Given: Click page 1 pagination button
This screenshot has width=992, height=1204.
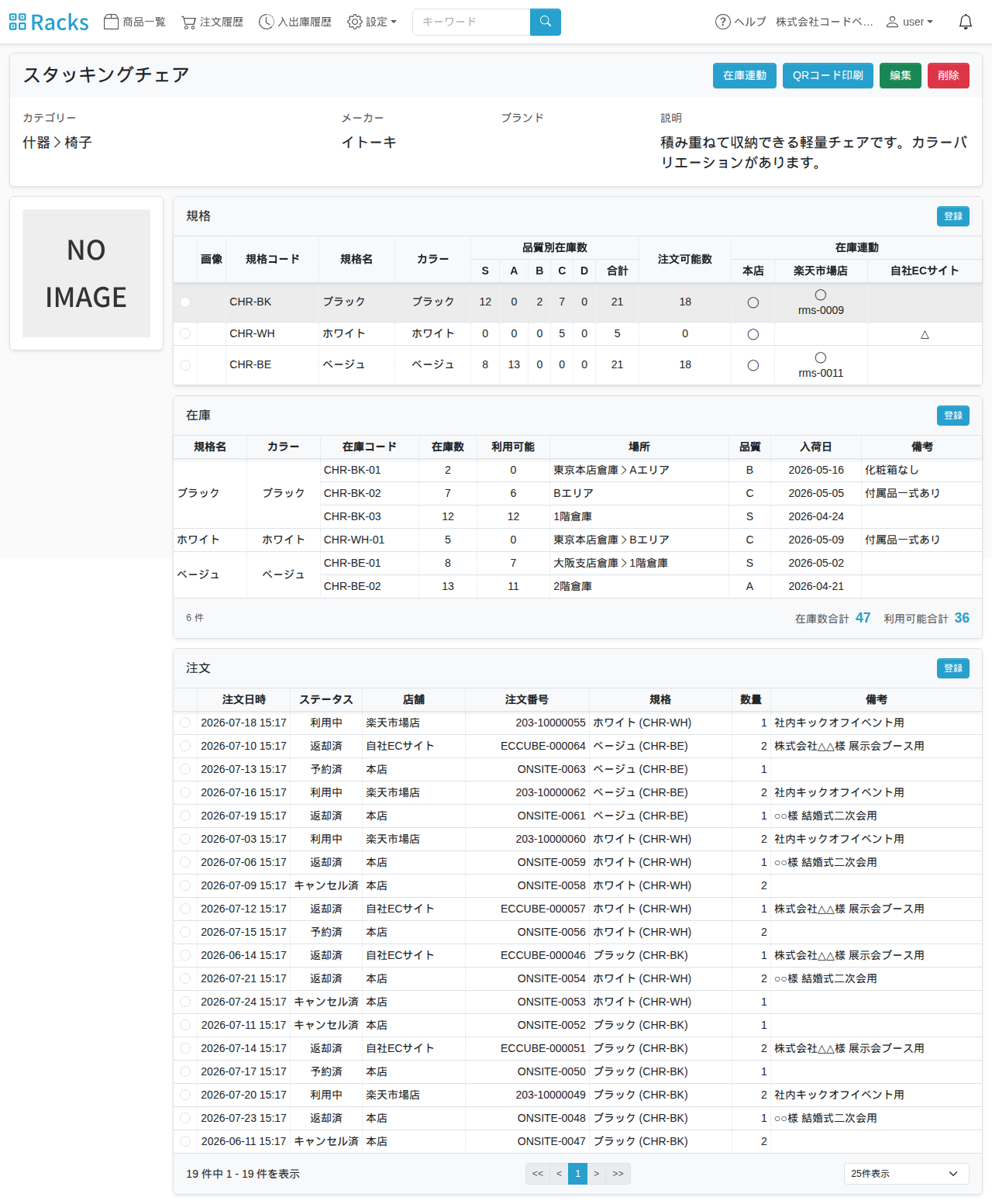Looking at the screenshot, I should 577,1174.
